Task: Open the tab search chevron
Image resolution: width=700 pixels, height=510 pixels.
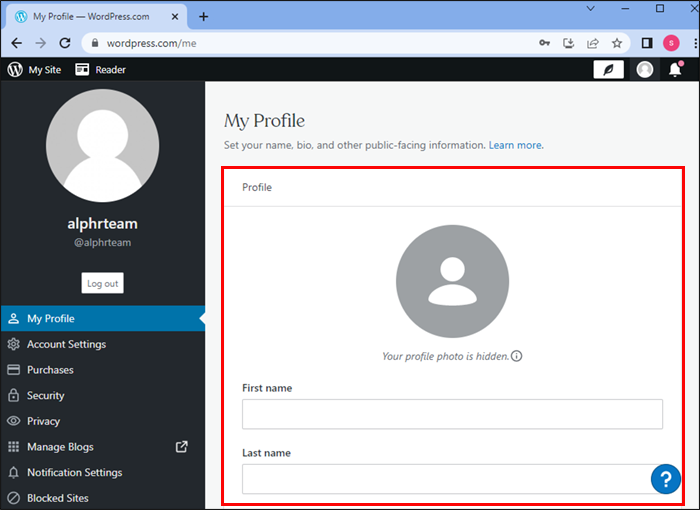Action: [x=591, y=8]
